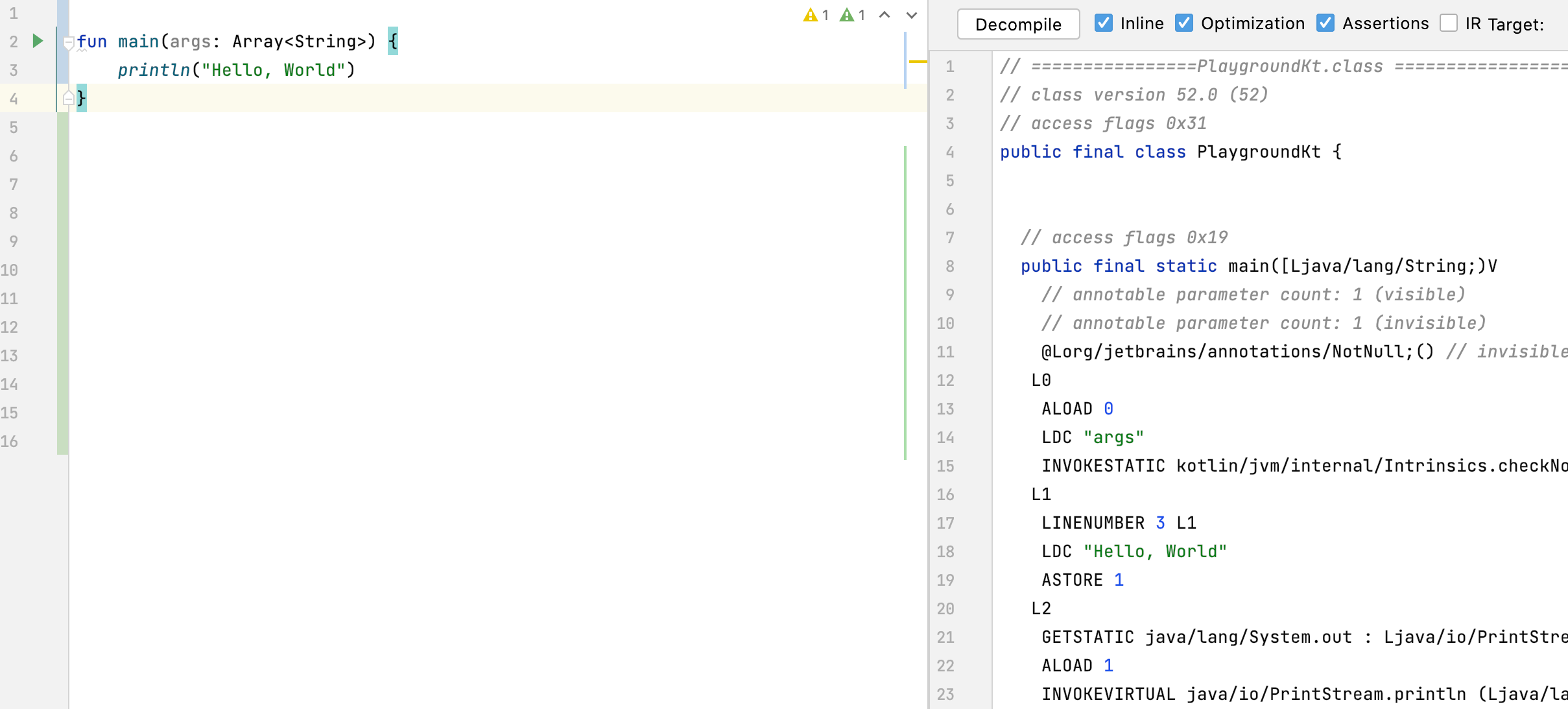Click line number 8 in bytecode gutter
The height and width of the screenshot is (709, 1568).
(x=949, y=266)
